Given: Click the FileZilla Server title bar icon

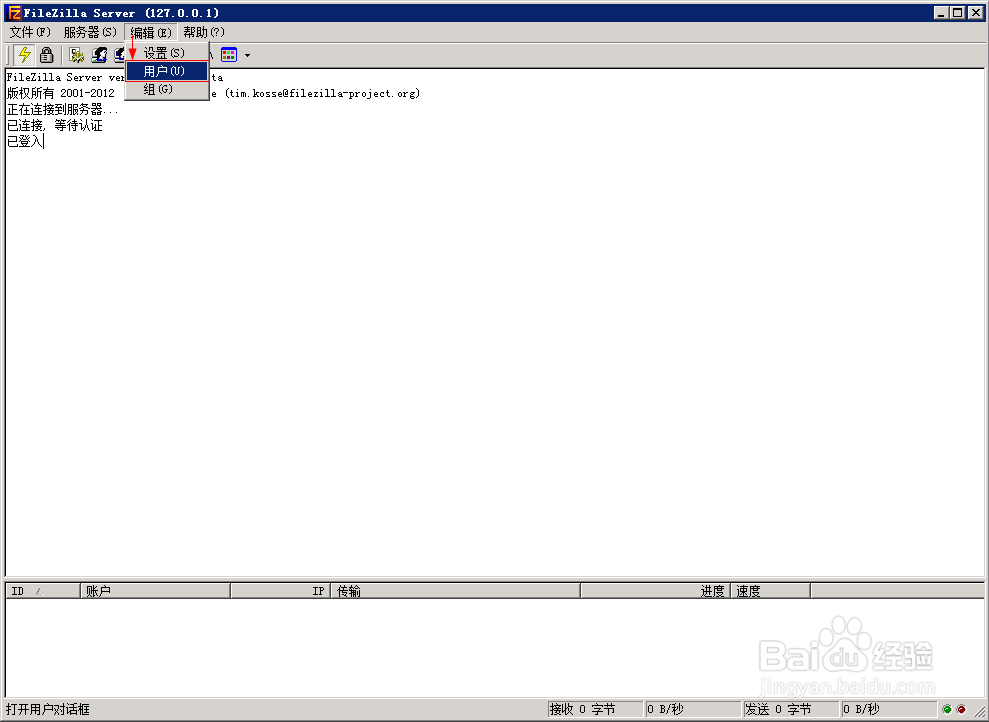Looking at the screenshot, I should 14,13.
